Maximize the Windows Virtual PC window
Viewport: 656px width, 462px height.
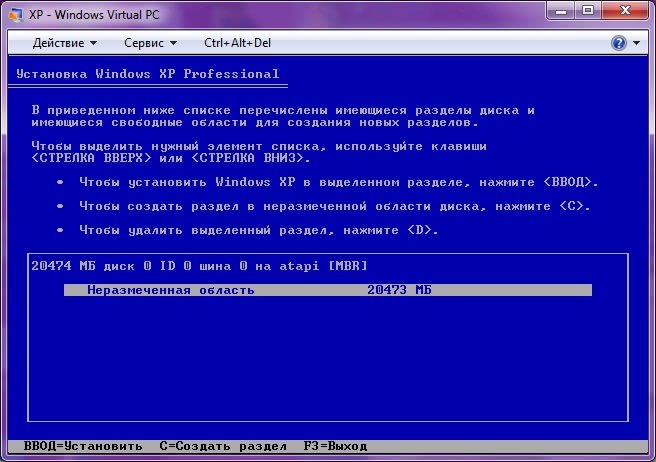coord(588,10)
